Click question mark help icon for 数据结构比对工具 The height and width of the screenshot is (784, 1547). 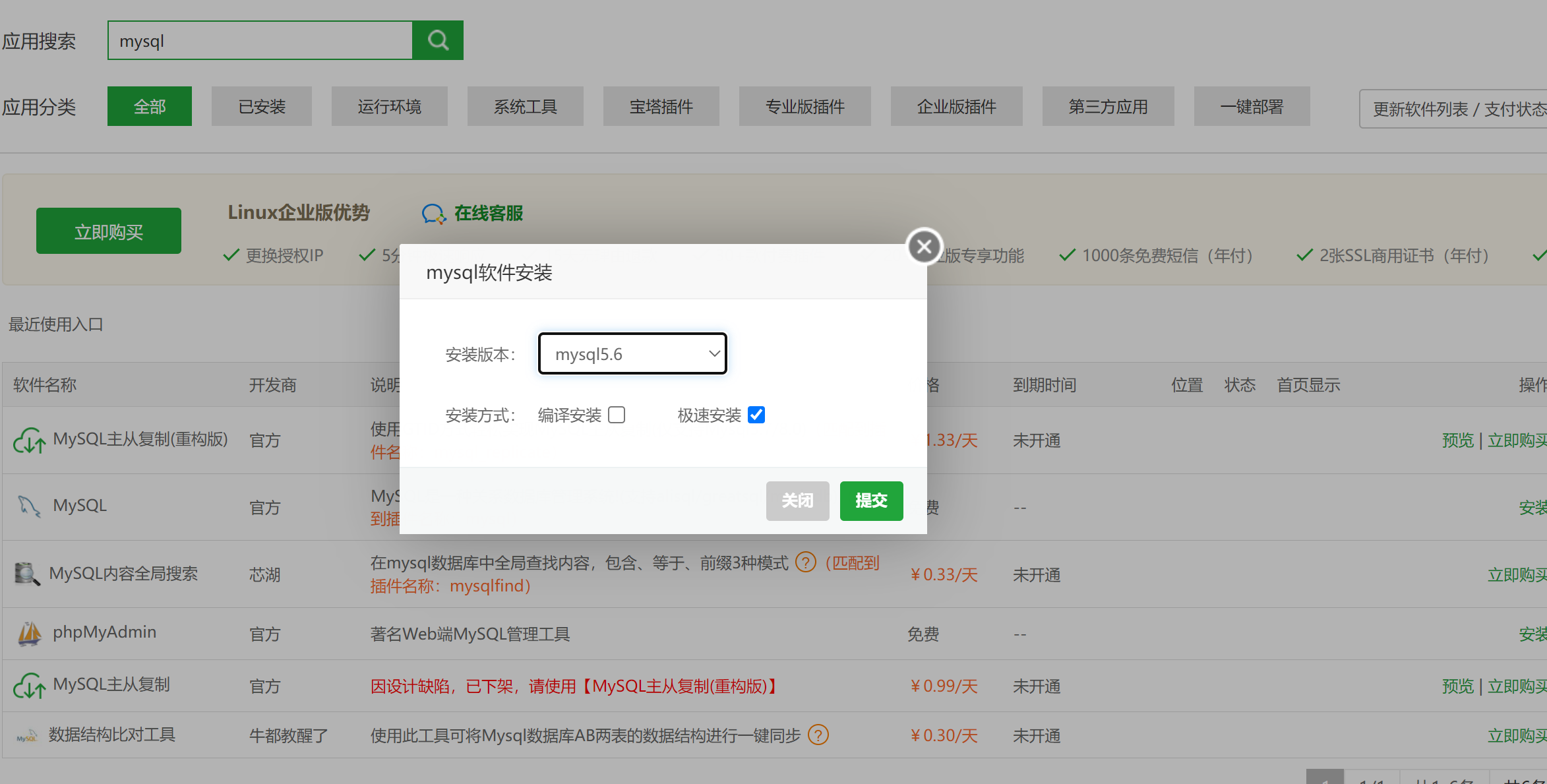(818, 735)
